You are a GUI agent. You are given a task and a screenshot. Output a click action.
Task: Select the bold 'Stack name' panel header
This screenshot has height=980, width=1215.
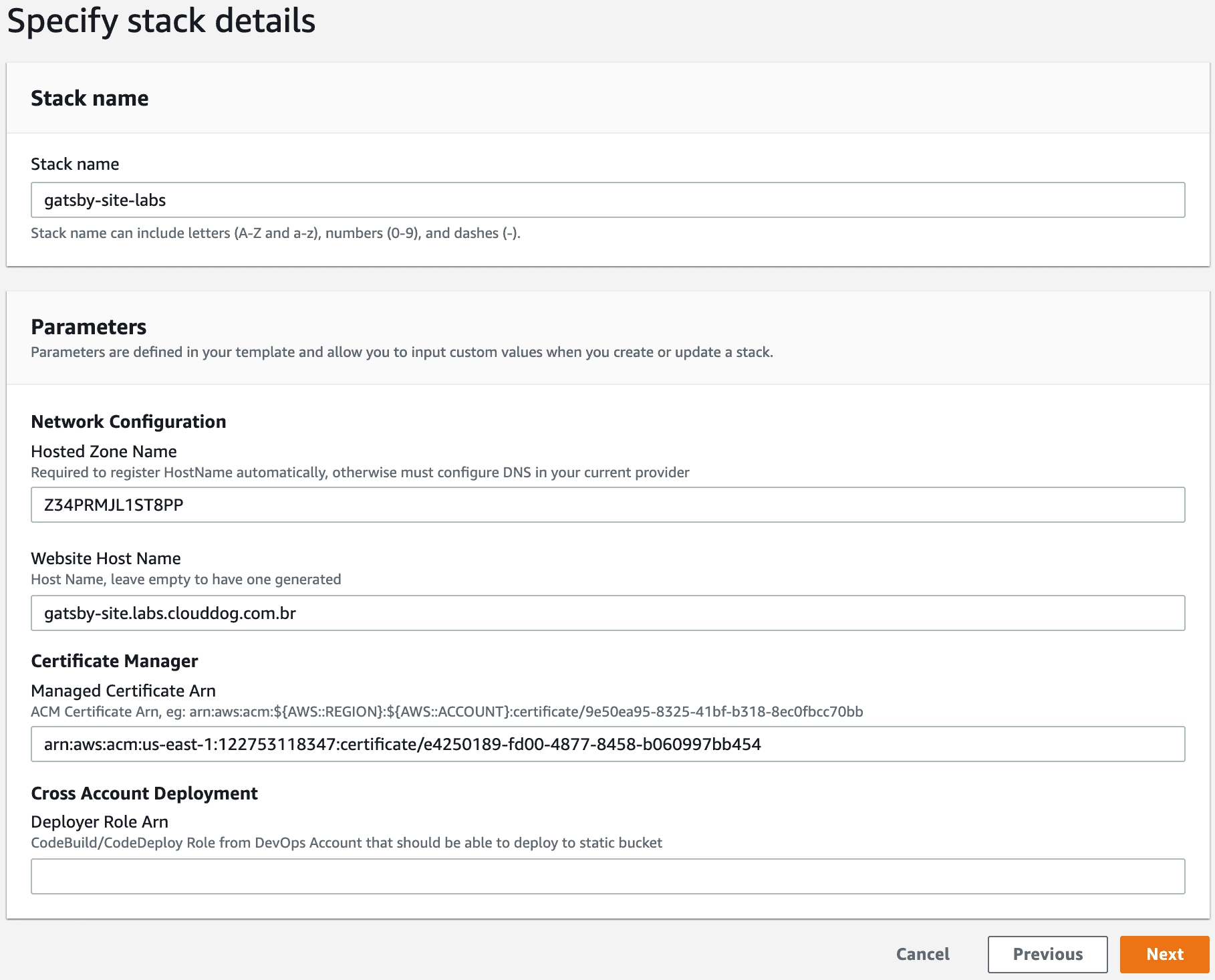tap(90, 98)
